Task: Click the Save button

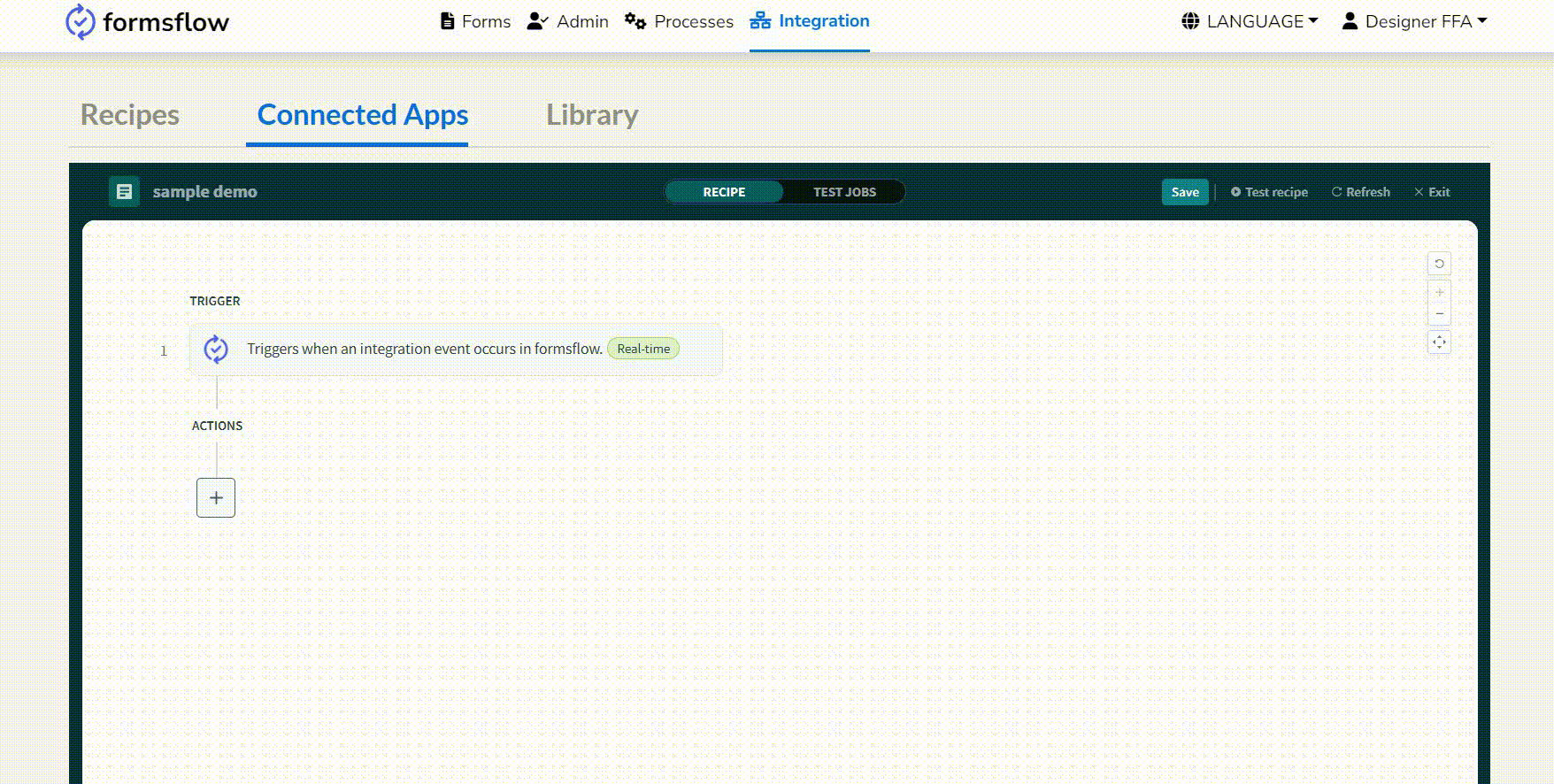Action: point(1185,192)
